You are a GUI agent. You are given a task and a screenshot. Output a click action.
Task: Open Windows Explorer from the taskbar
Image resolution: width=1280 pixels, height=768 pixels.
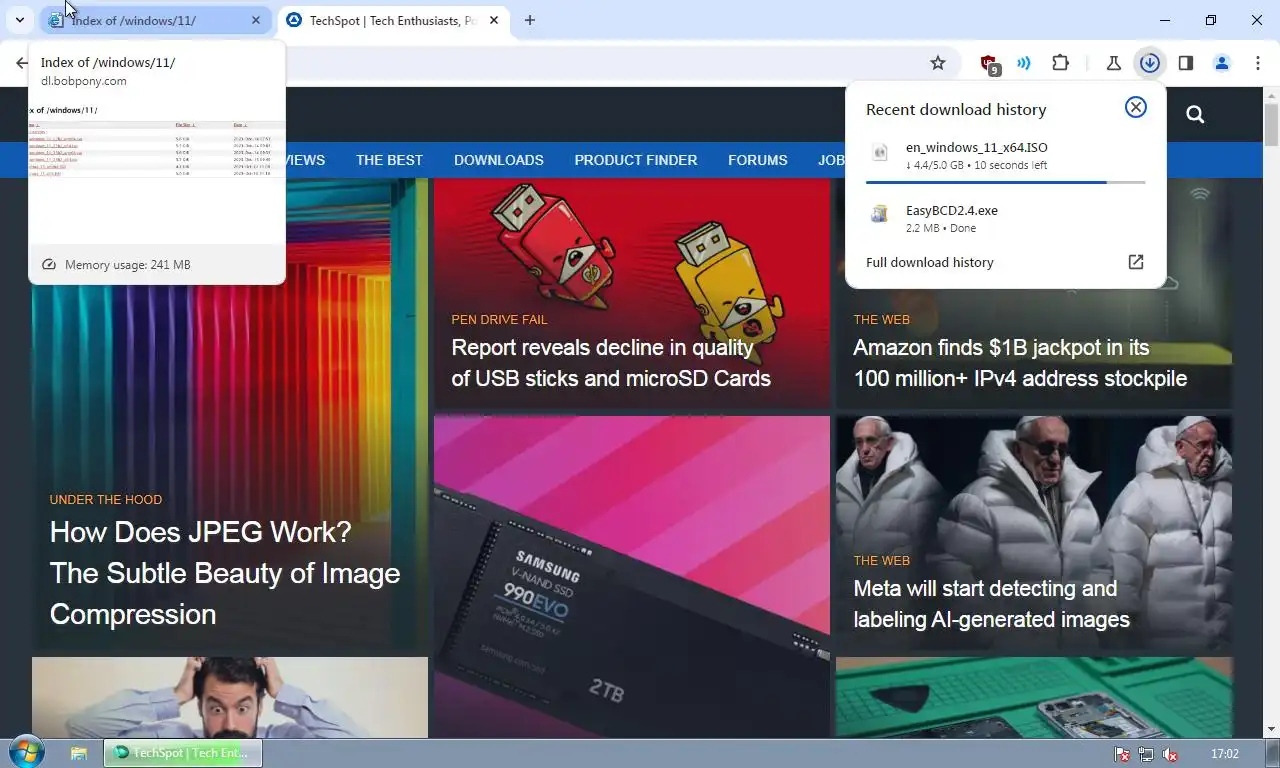(78, 753)
